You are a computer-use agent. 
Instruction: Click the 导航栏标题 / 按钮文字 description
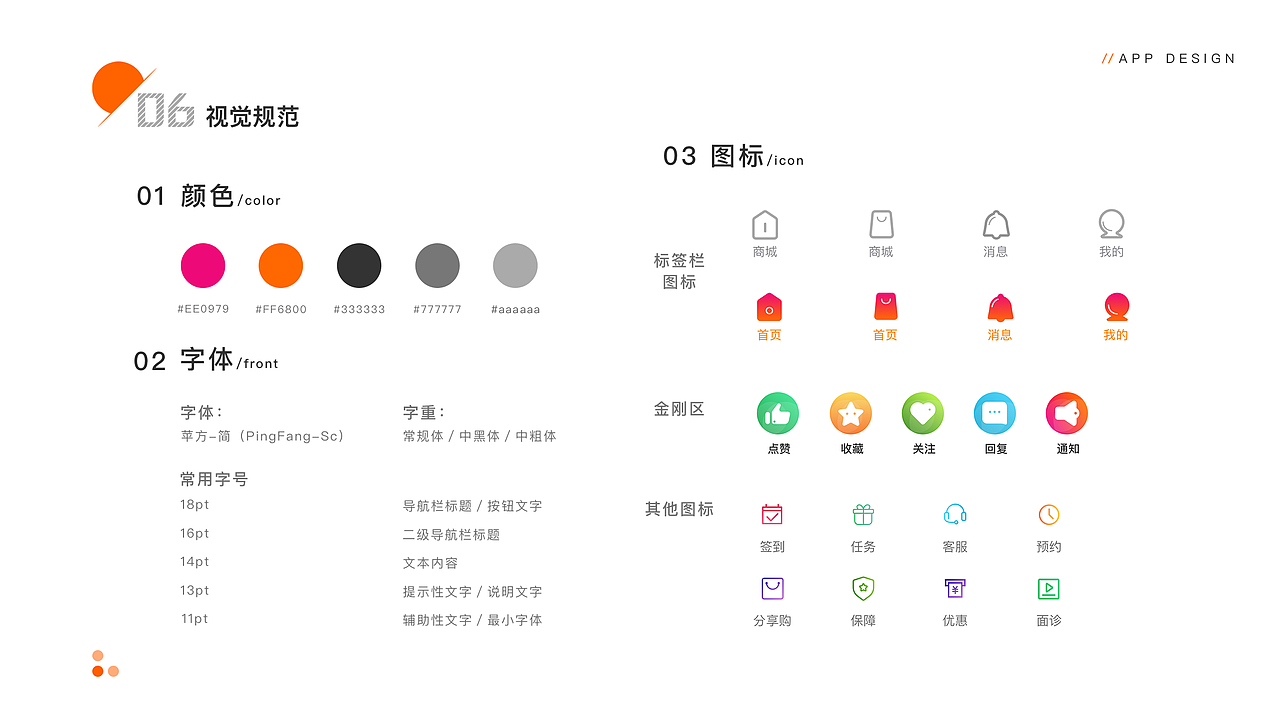(x=472, y=506)
